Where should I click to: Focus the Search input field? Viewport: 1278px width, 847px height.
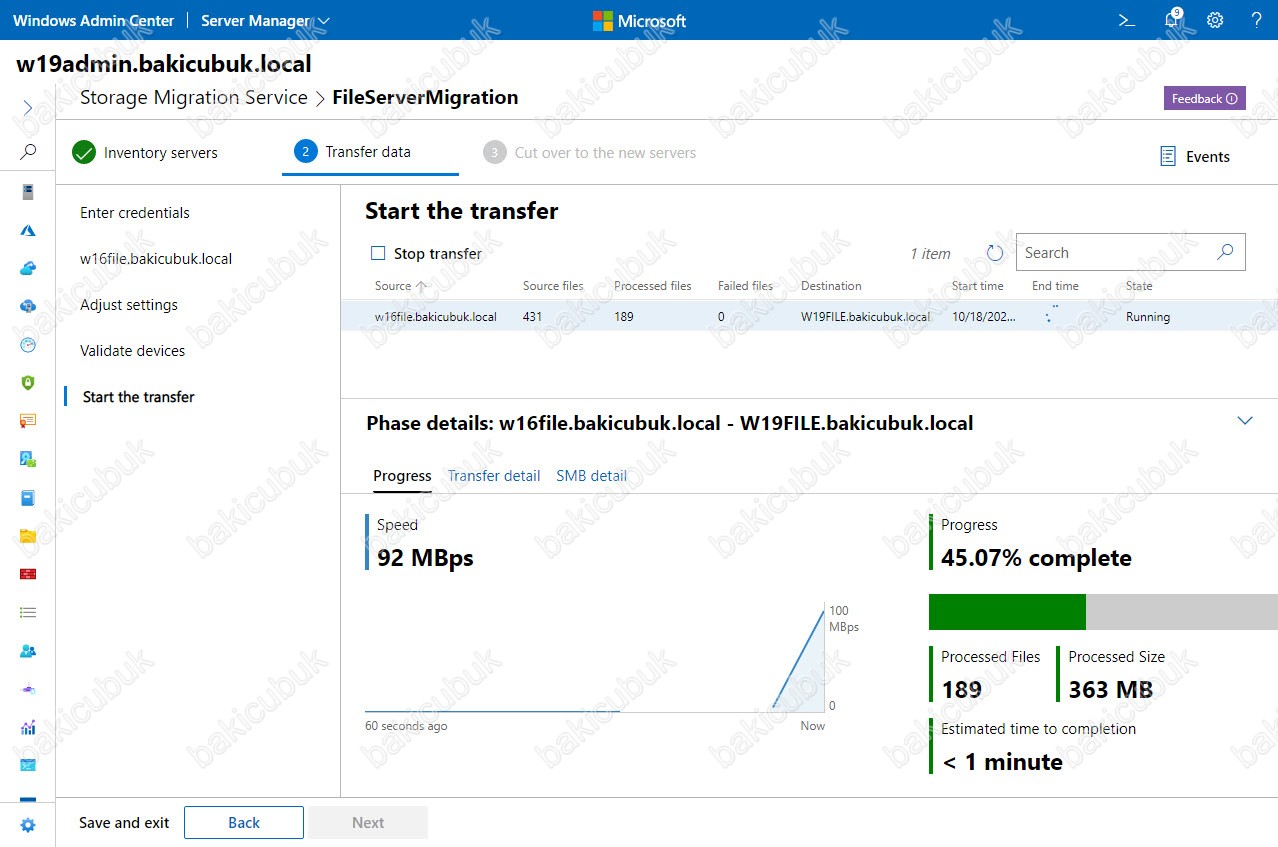point(1115,252)
